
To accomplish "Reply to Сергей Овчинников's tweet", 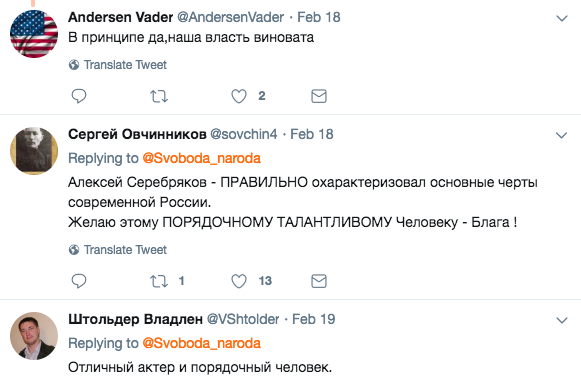I will point(79,281).
